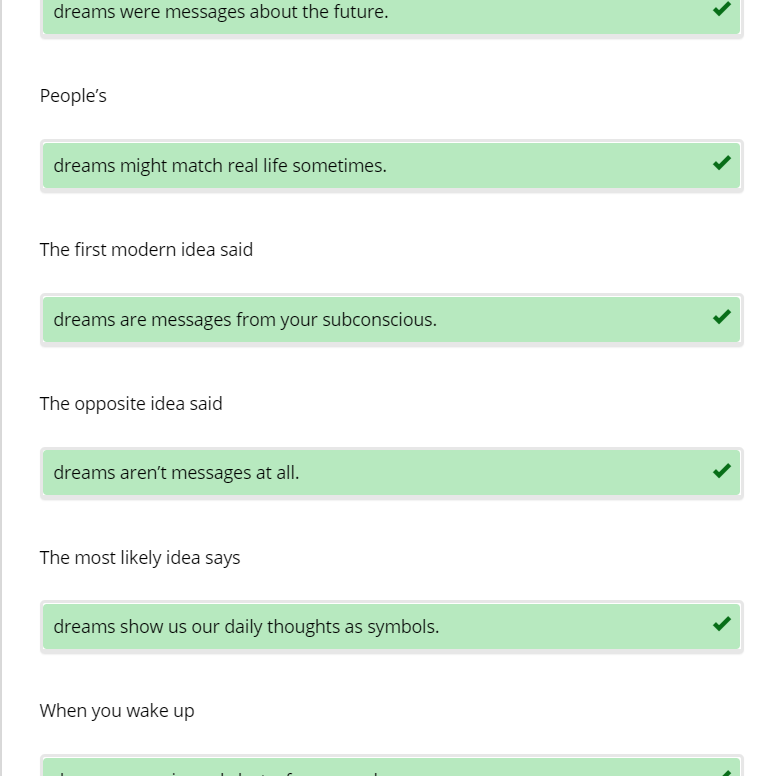Select the answer 'dreams might match real life sometimes.'
The height and width of the screenshot is (776, 777).
pyautogui.click(x=220, y=166)
